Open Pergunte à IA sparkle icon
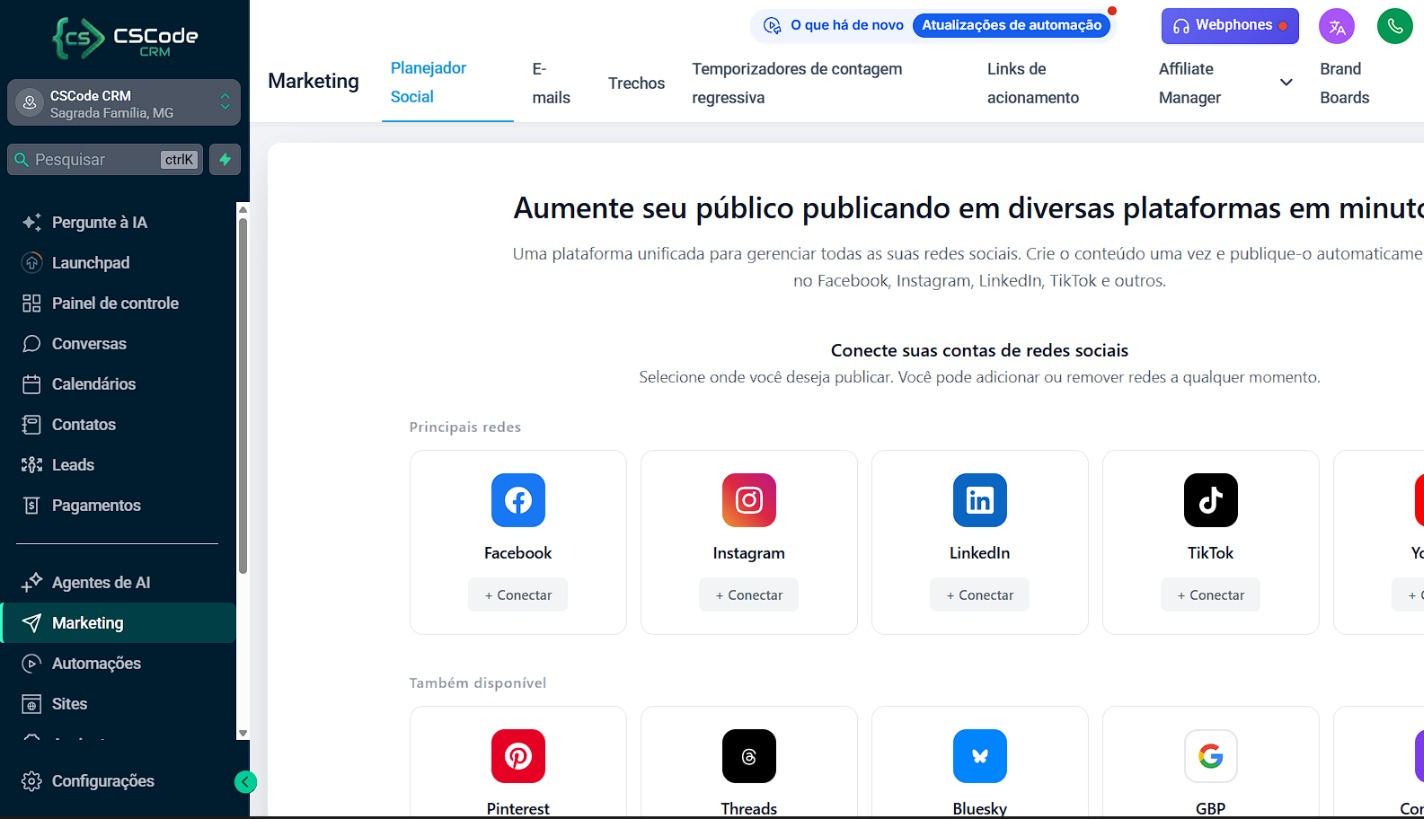The width and height of the screenshot is (1424, 819). coord(32,222)
